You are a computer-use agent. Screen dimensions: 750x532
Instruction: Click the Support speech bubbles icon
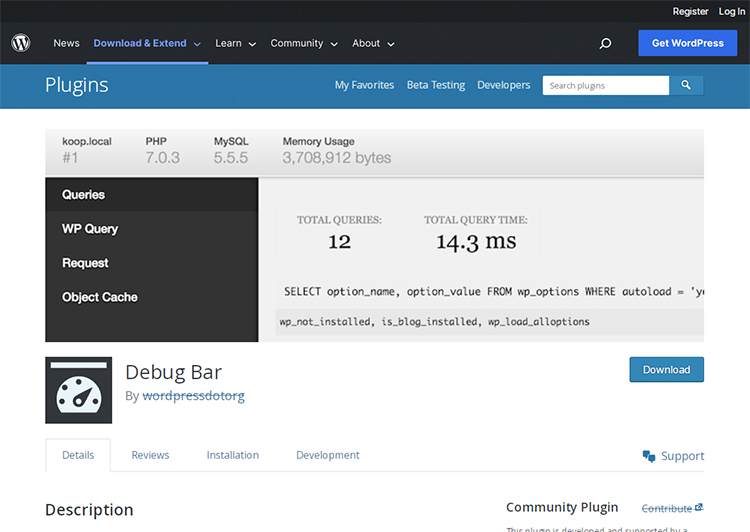pos(649,456)
